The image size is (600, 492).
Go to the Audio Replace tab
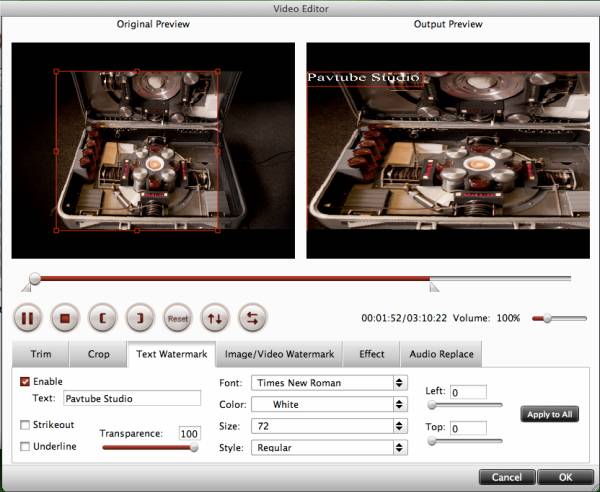[441, 354]
